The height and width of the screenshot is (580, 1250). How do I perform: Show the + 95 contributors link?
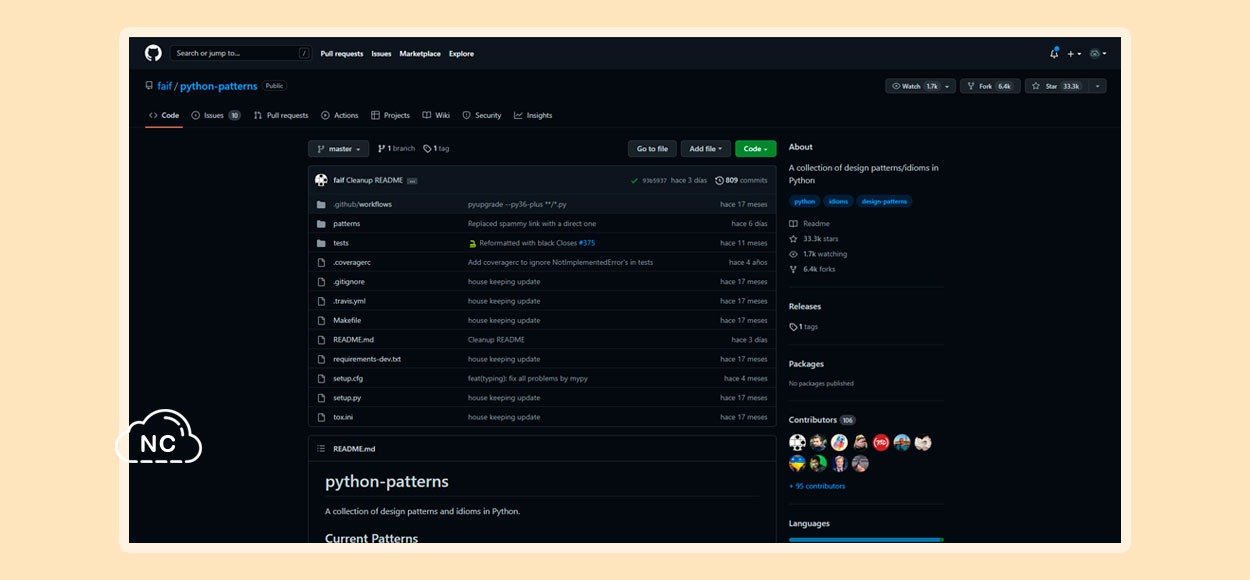tap(817, 486)
